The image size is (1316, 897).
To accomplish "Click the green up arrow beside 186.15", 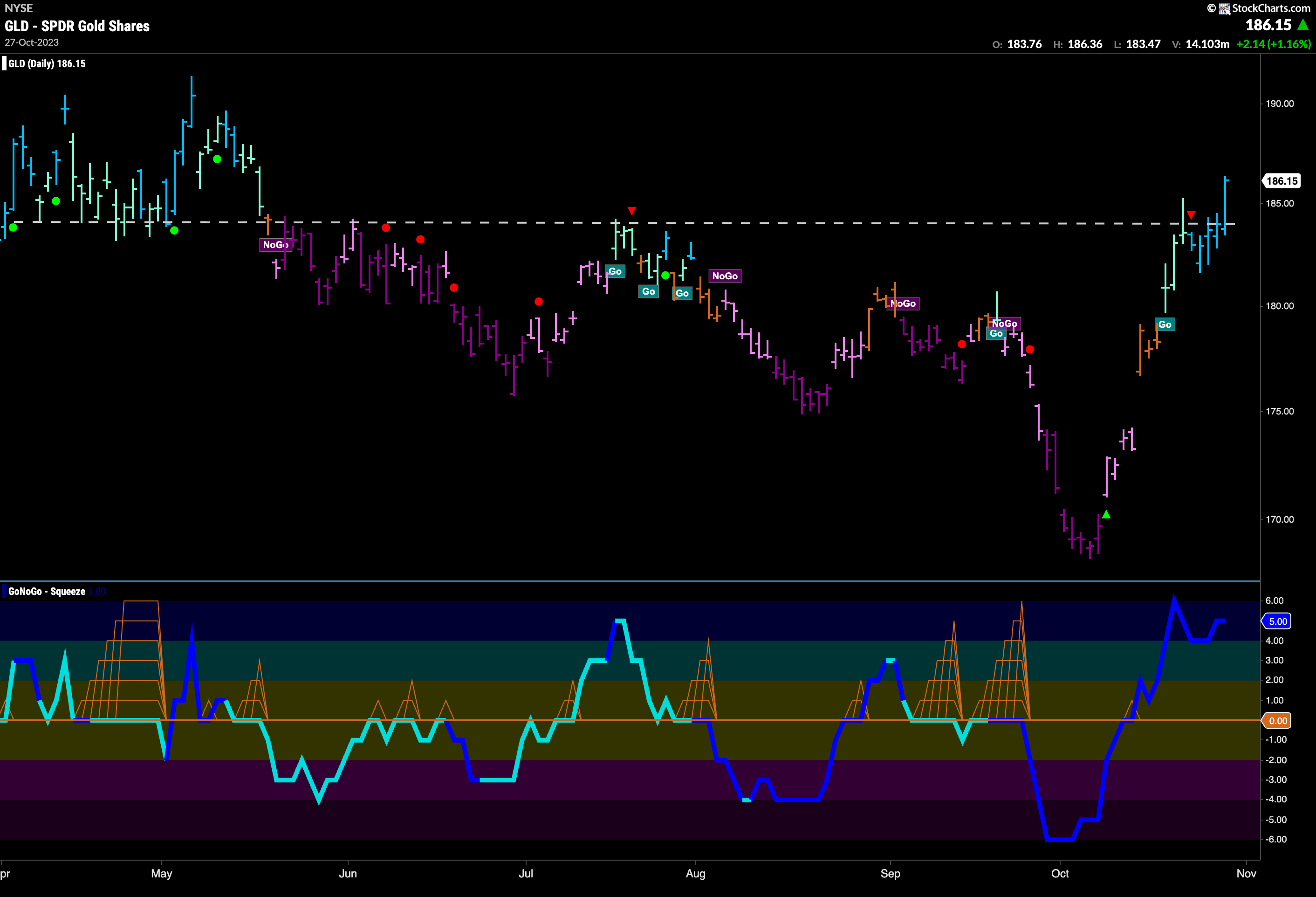I will [1303, 25].
